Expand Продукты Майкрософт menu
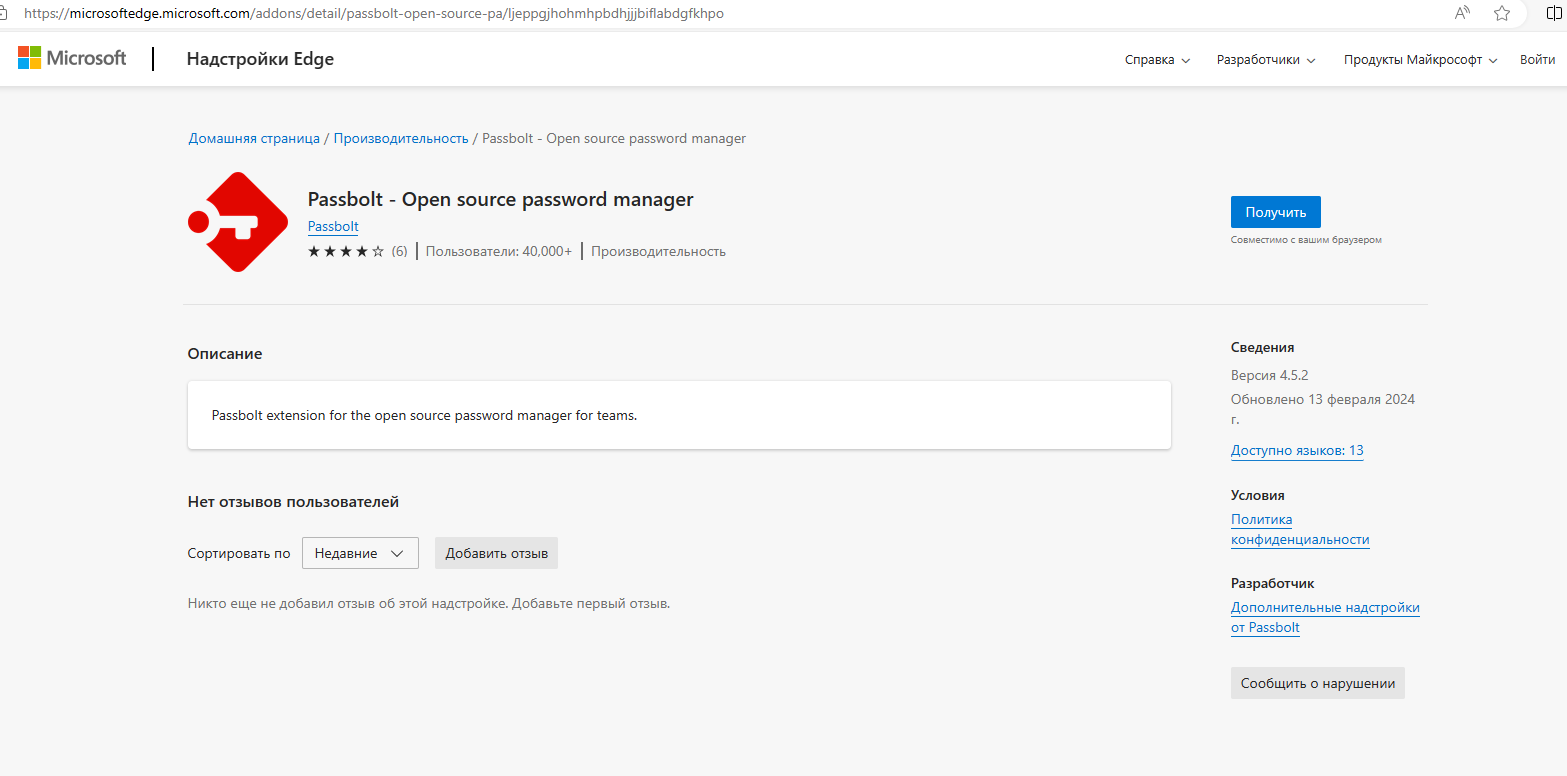 (1420, 60)
